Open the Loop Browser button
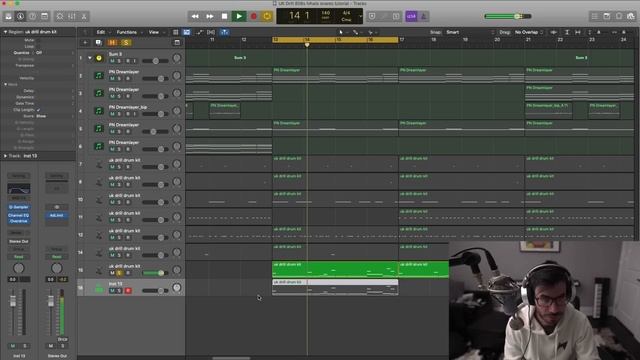Screen dimensions: 640x360 point(619,16)
